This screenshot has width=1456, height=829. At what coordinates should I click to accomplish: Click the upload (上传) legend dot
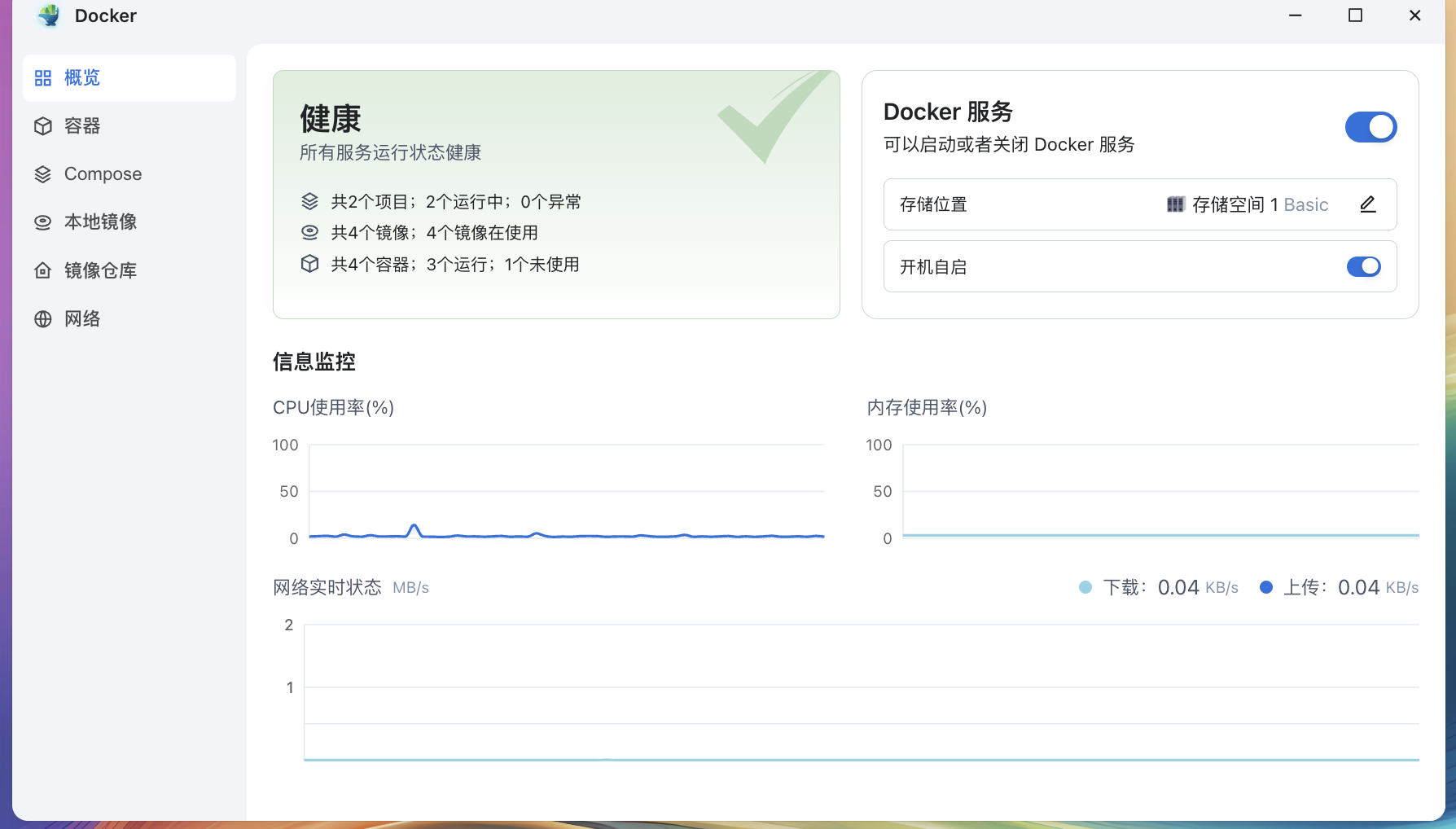click(1266, 587)
